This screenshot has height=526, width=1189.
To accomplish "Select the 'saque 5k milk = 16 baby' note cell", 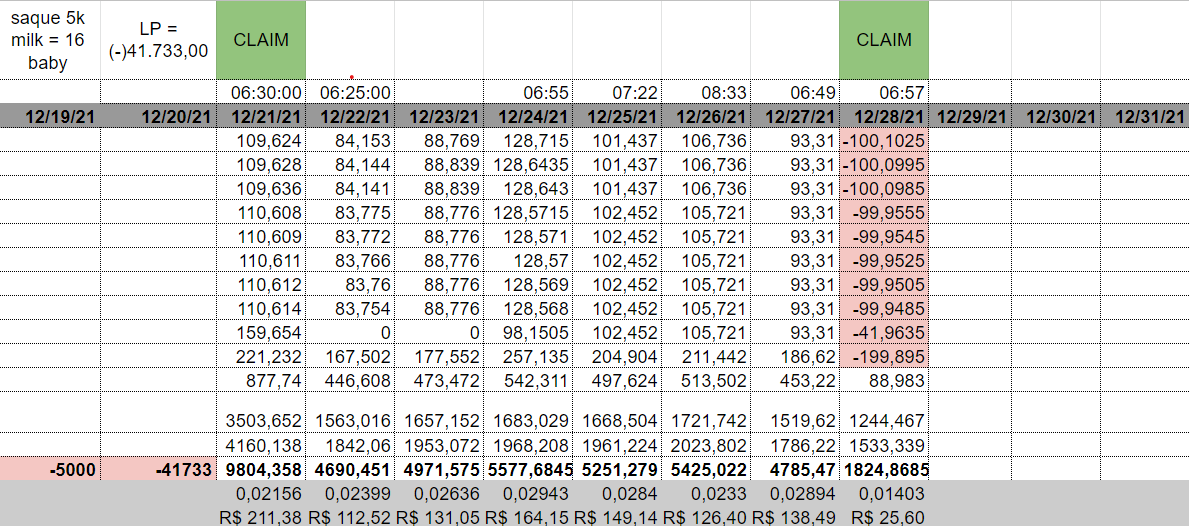I will click(50, 39).
